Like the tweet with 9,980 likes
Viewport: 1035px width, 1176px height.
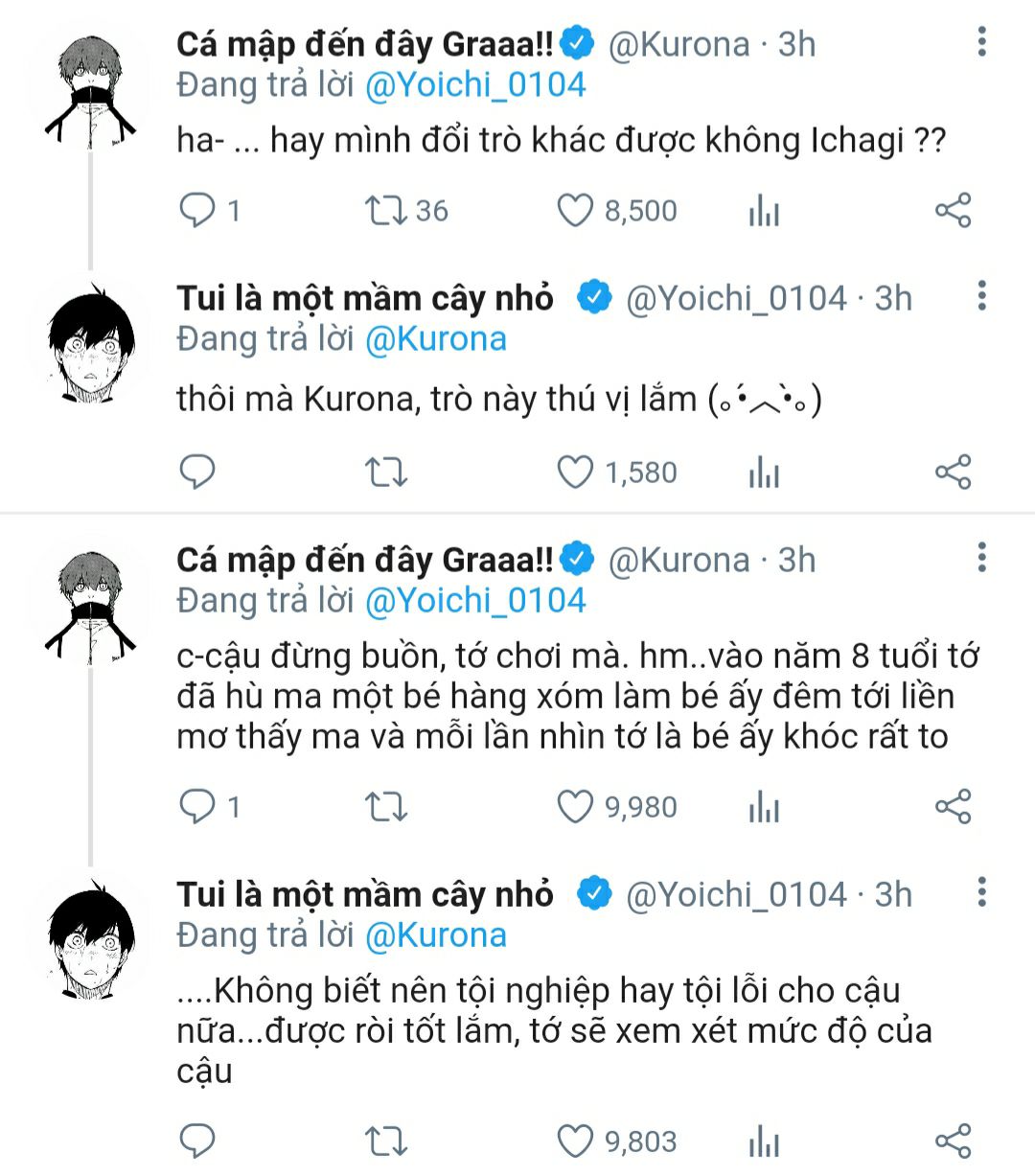click(575, 807)
